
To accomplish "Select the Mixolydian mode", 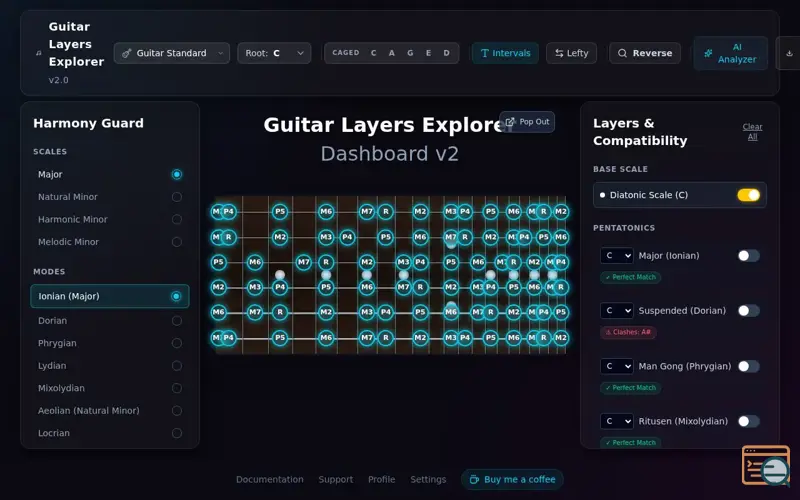I will [x=110, y=388].
